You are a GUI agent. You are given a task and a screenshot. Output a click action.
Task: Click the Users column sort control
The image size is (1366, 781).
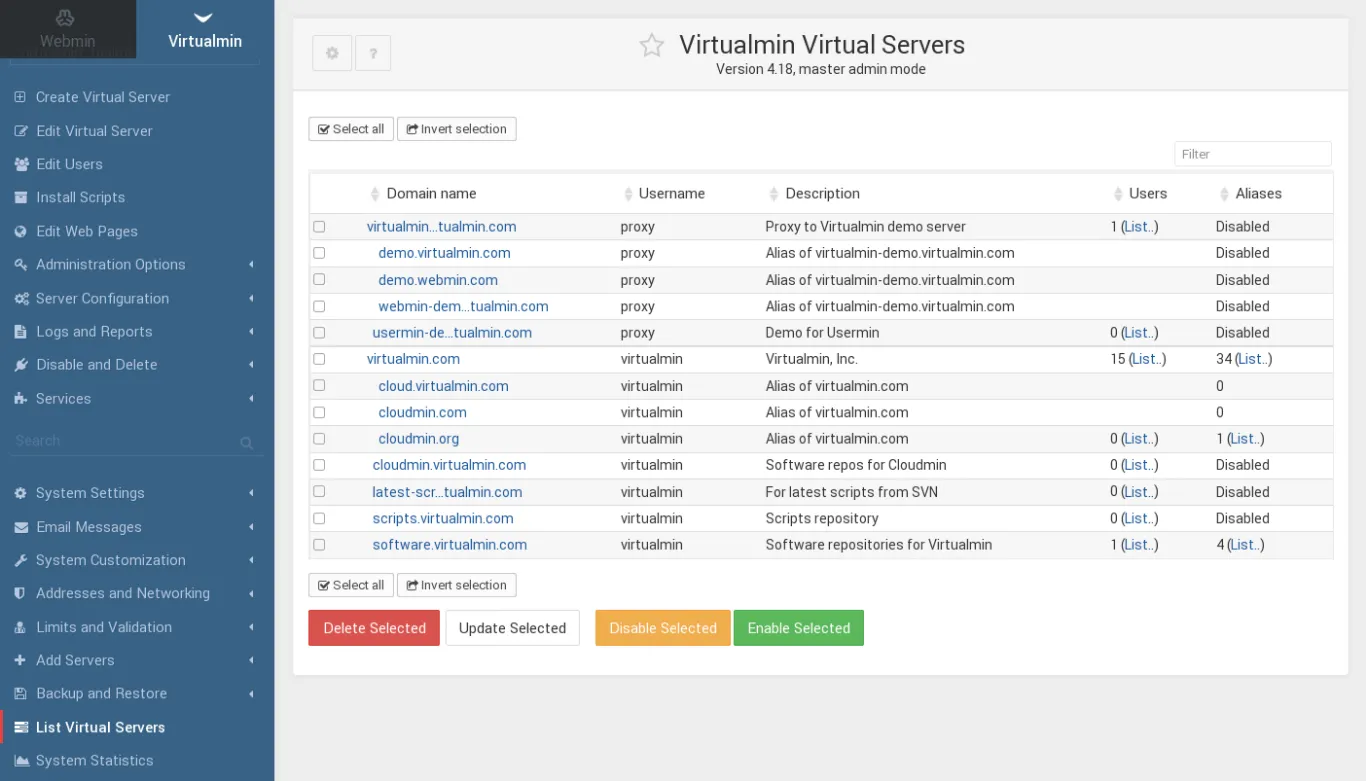(x=1118, y=193)
